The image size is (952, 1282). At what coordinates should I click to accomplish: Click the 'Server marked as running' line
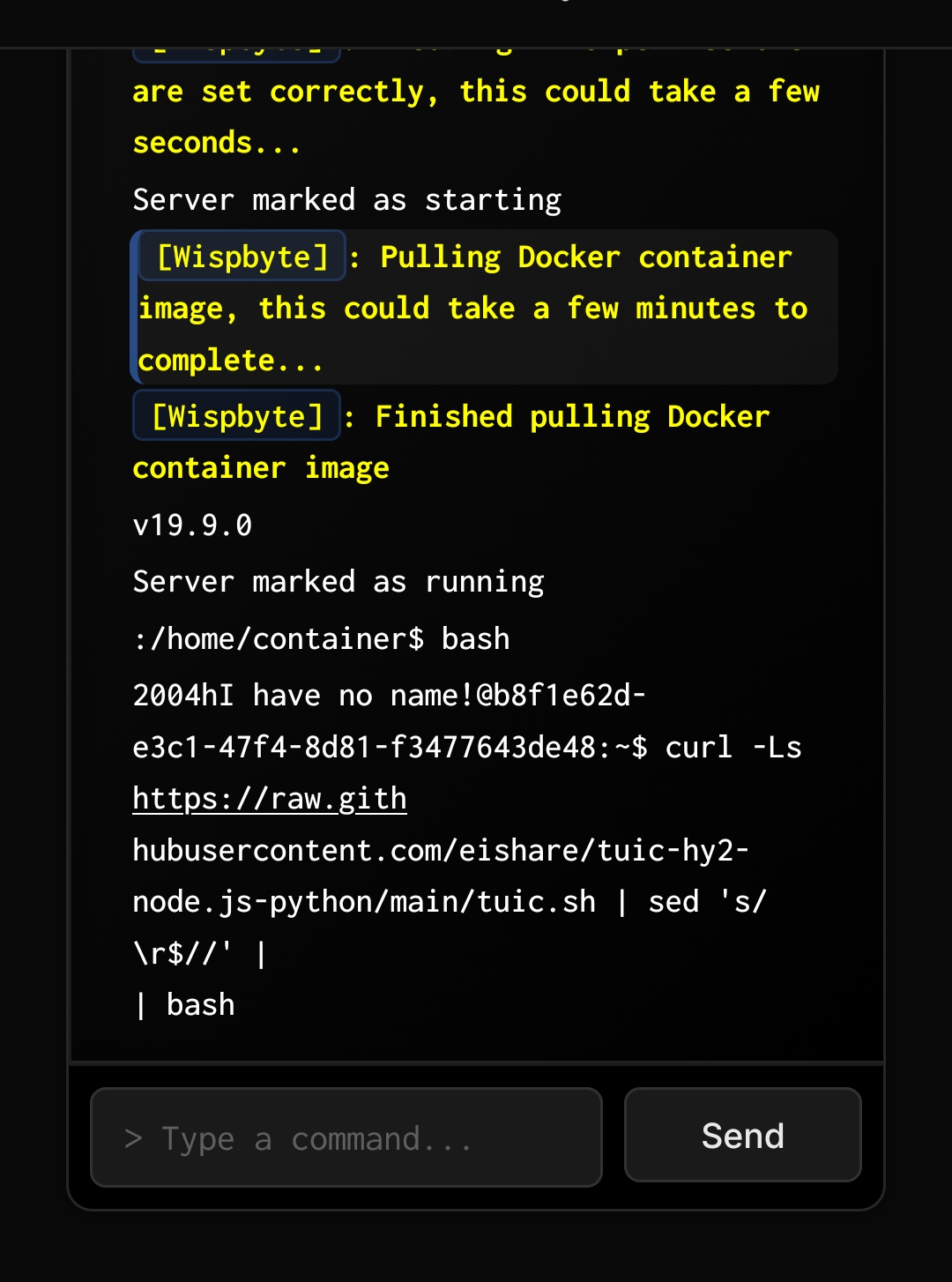pyautogui.click(x=338, y=582)
